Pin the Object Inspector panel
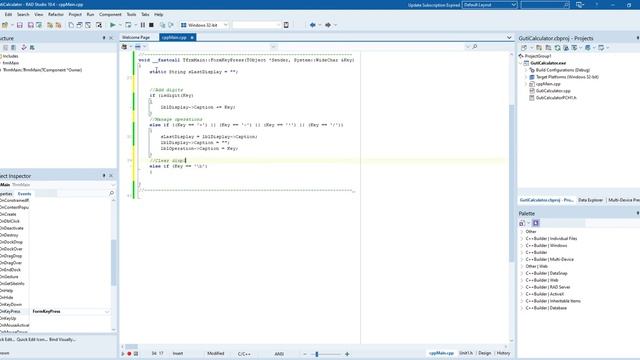Viewport: 640px width, 360px height. point(104,176)
